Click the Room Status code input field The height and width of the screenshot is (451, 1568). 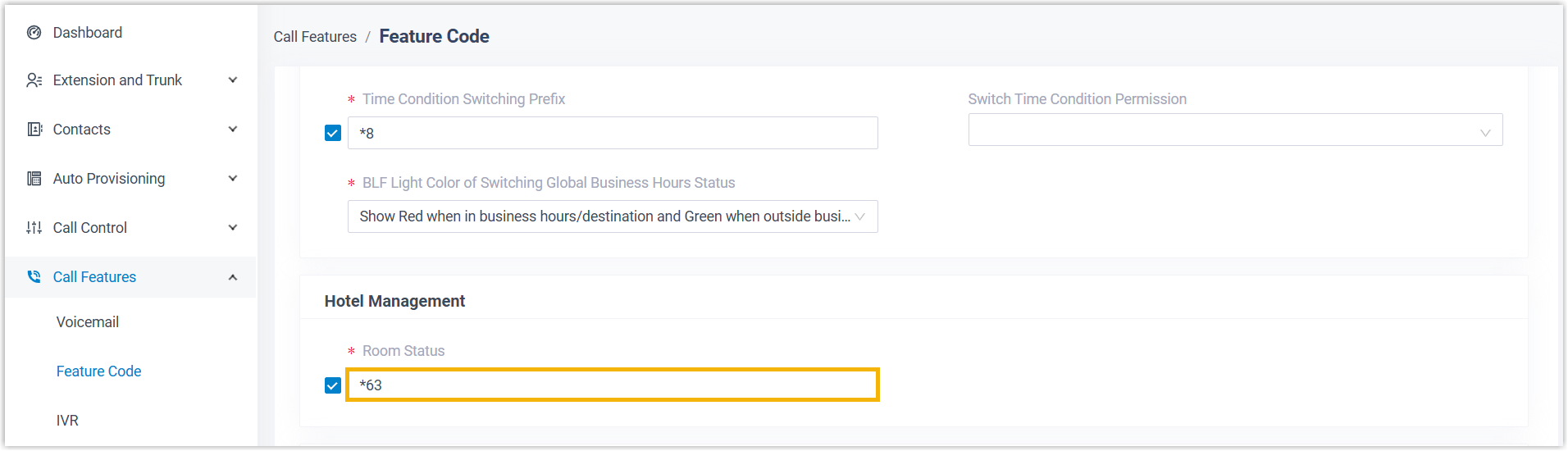[612, 385]
